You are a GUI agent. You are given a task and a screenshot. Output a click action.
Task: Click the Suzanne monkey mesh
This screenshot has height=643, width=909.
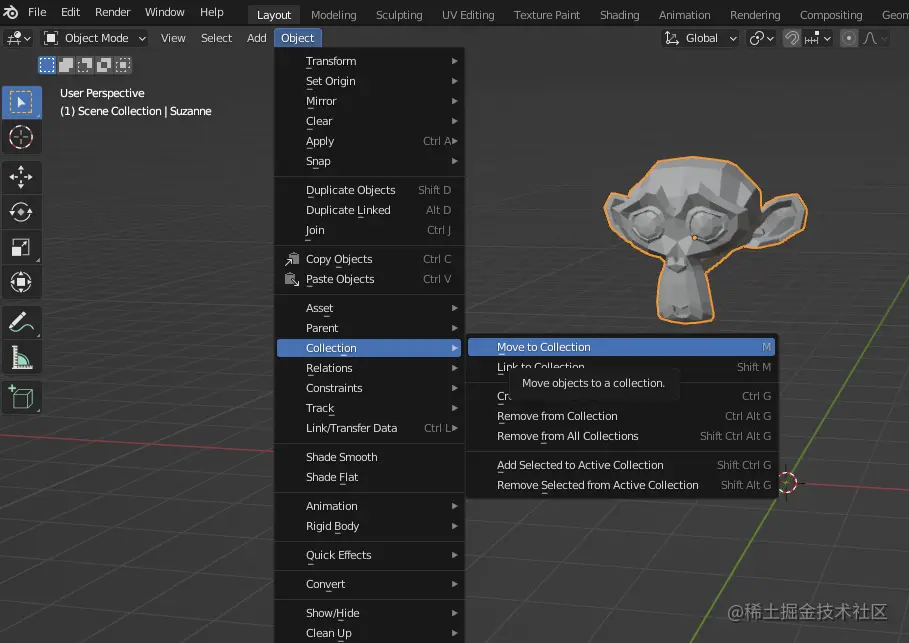(x=696, y=238)
